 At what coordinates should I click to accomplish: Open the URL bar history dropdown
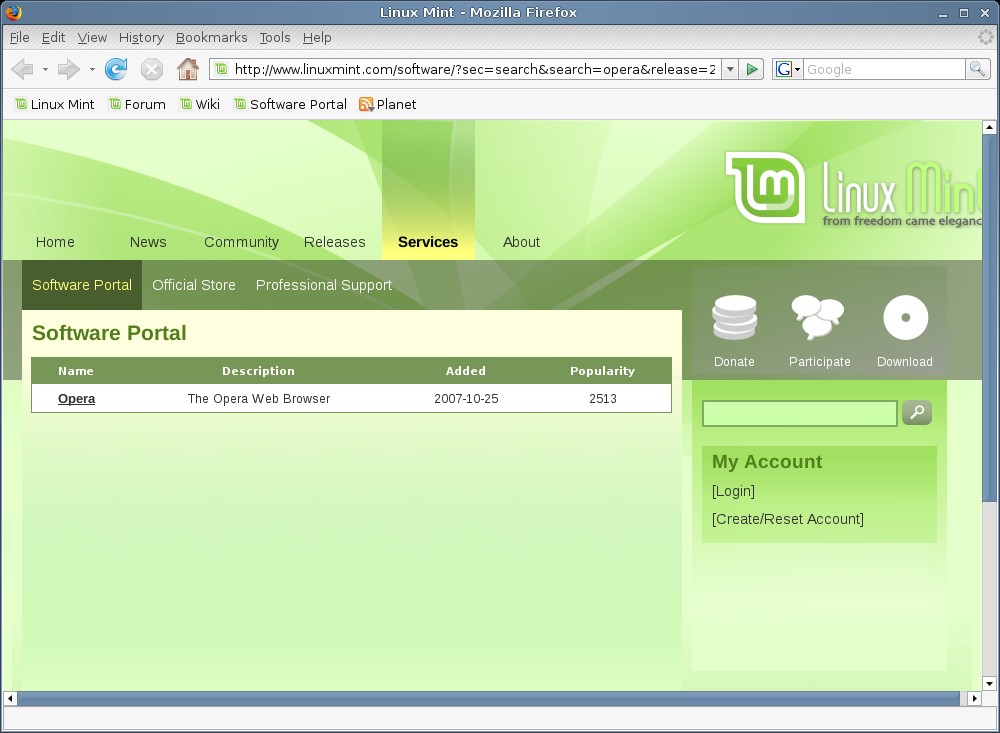[730, 69]
